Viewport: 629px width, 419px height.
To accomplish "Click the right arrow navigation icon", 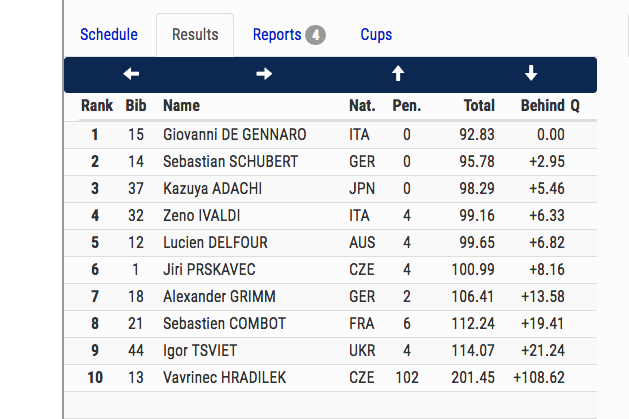I will 264,74.
